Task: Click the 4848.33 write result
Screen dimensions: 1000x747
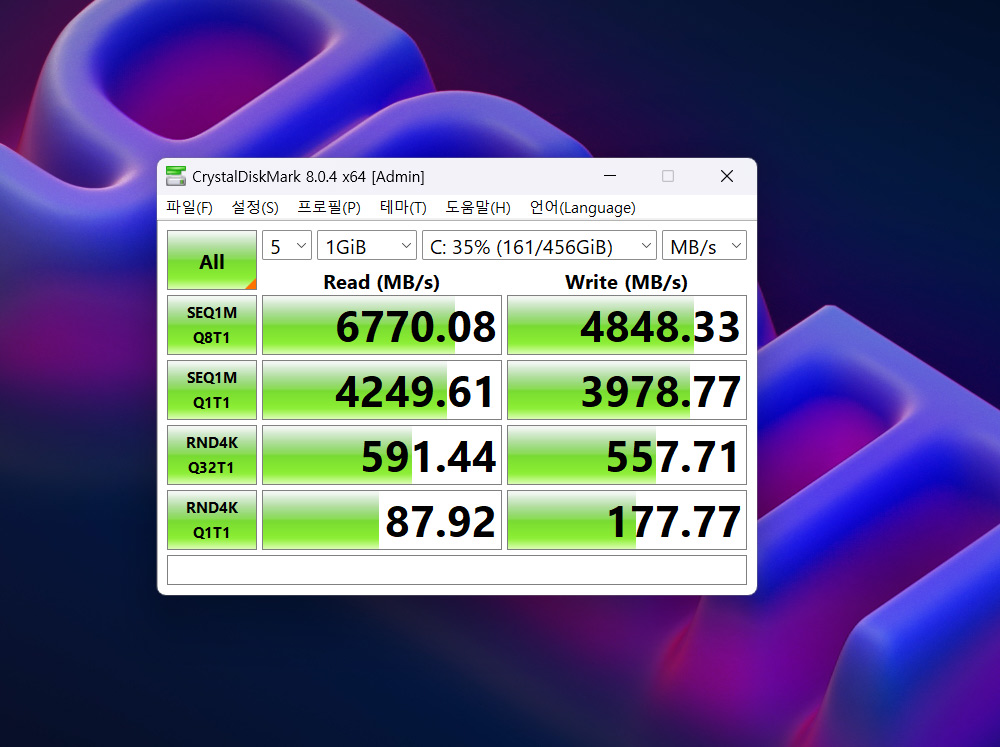Action: [627, 325]
